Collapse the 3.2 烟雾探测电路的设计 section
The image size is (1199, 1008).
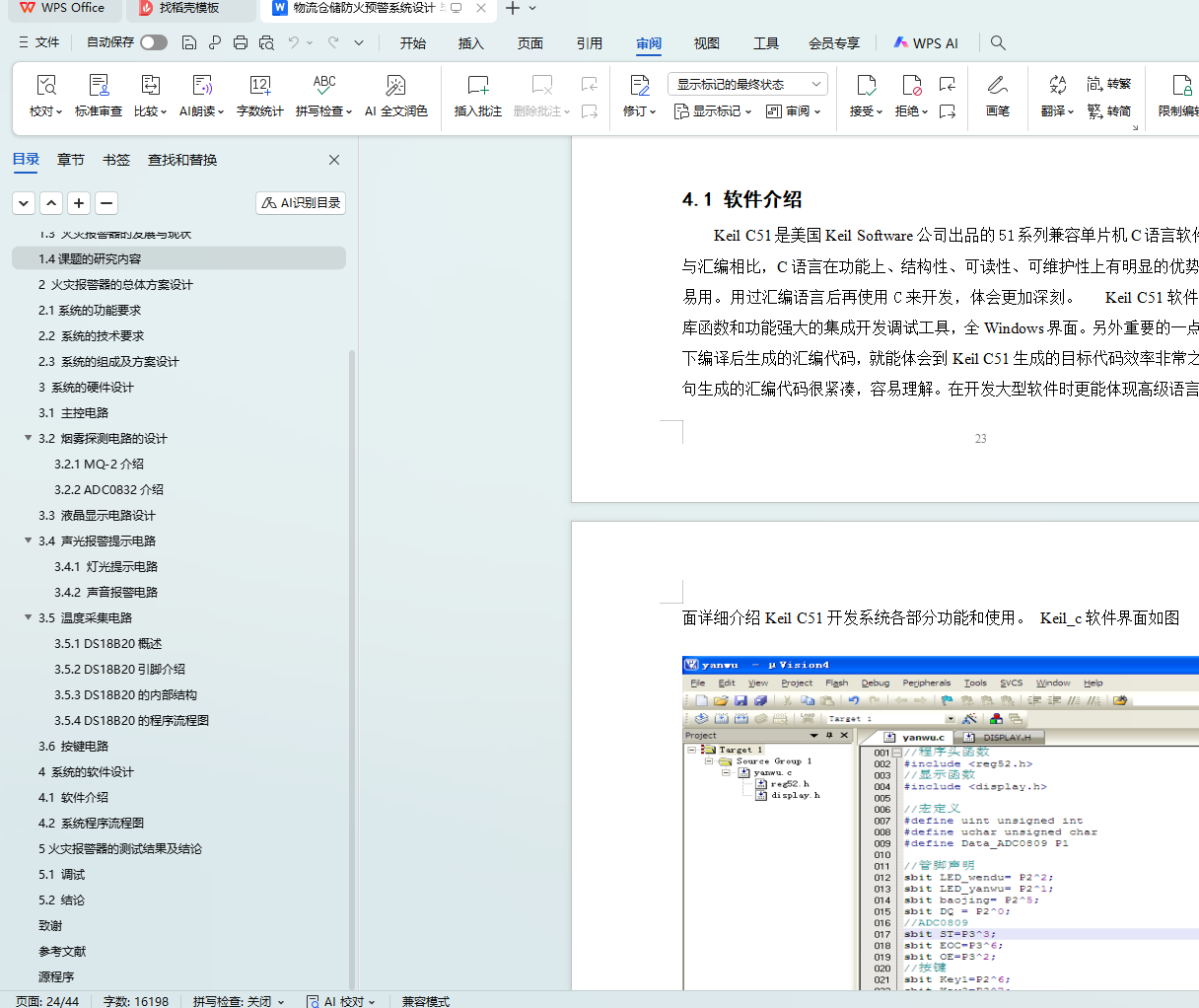click(x=29, y=438)
